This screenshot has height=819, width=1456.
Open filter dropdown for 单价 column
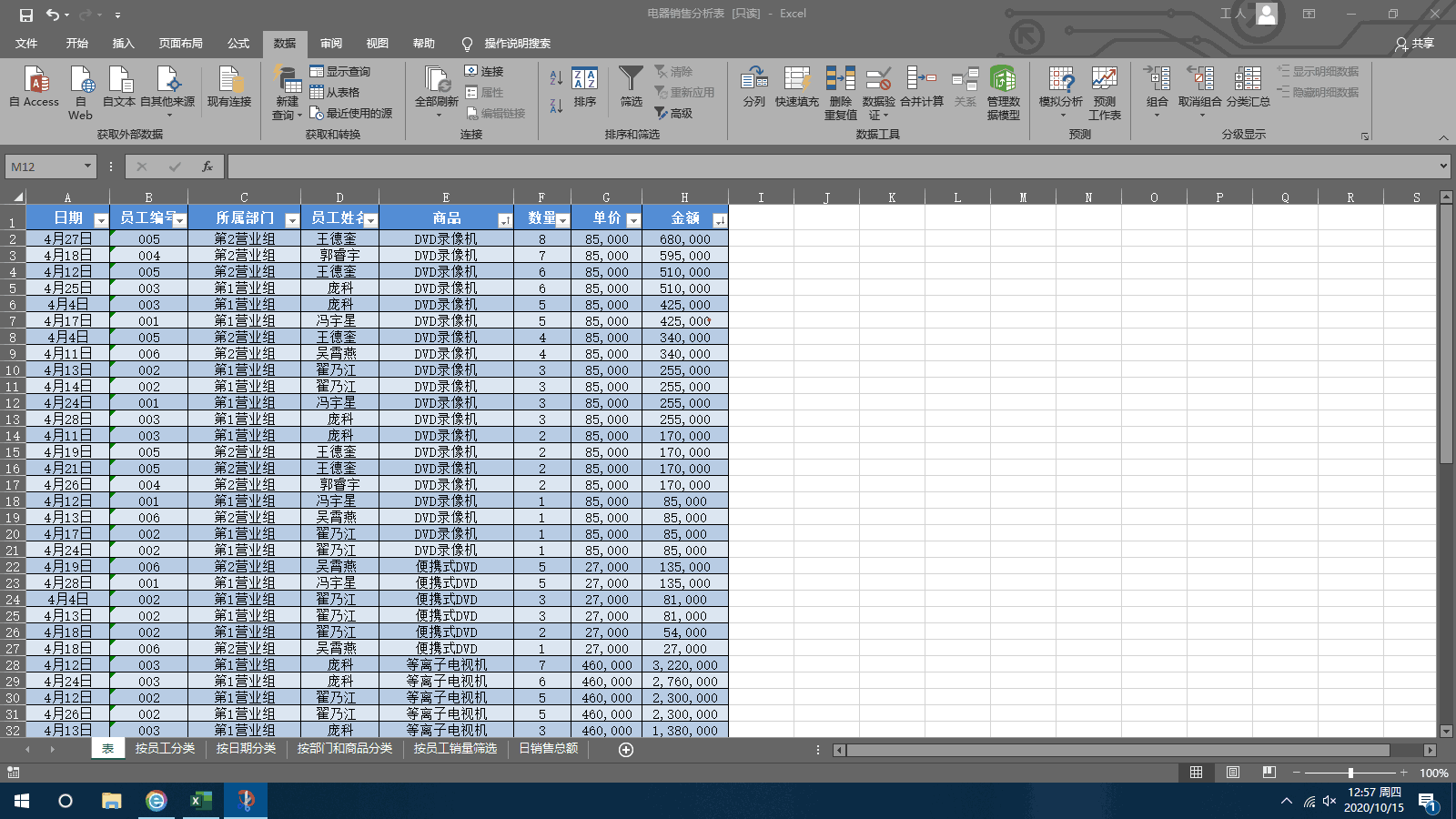[x=633, y=220]
